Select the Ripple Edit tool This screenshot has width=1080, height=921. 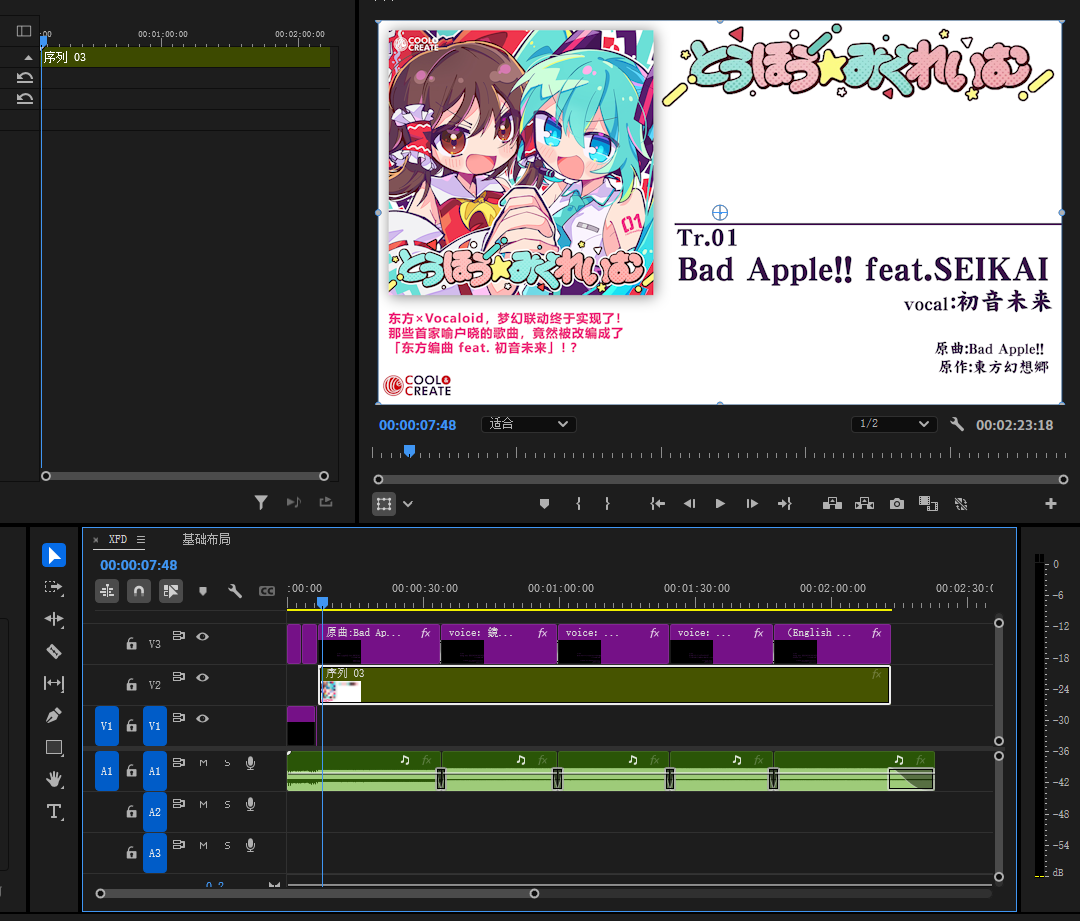tap(54, 619)
